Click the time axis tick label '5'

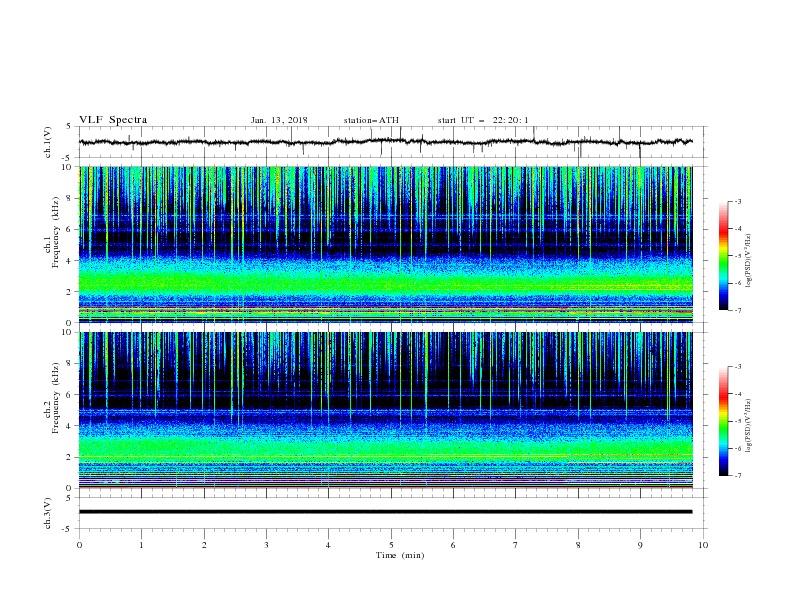point(391,545)
